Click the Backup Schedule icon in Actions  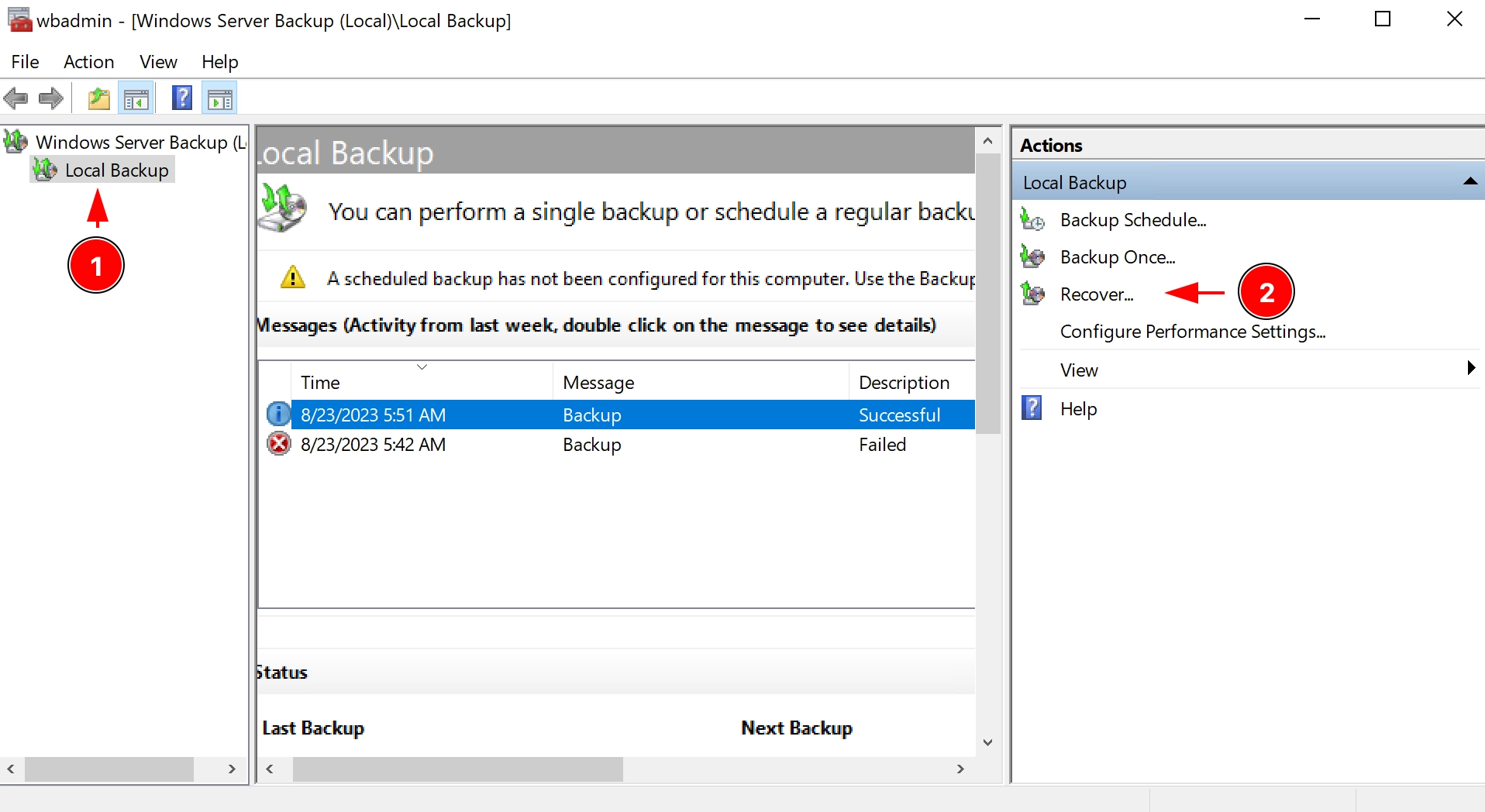(1032, 220)
